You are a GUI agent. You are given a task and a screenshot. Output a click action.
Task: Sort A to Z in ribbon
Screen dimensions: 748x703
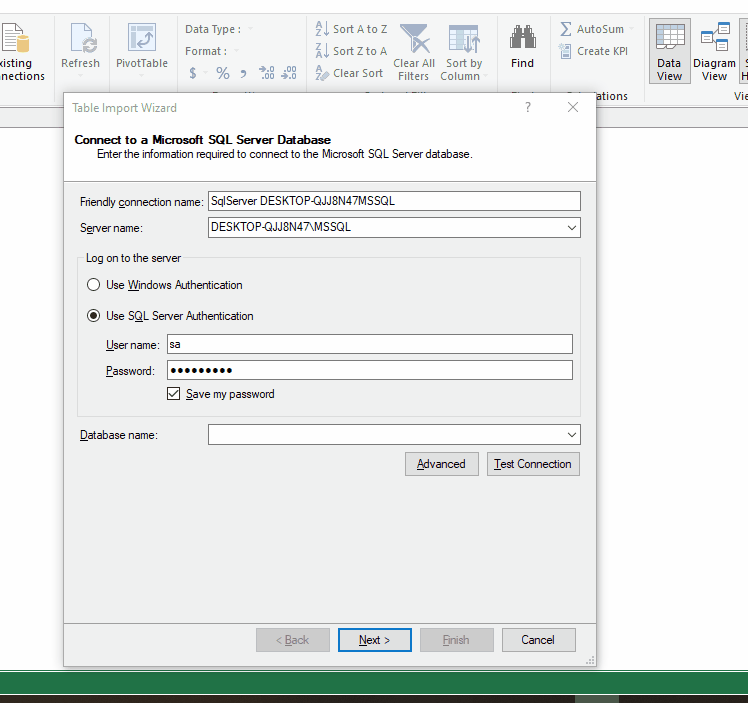[351, 29]
